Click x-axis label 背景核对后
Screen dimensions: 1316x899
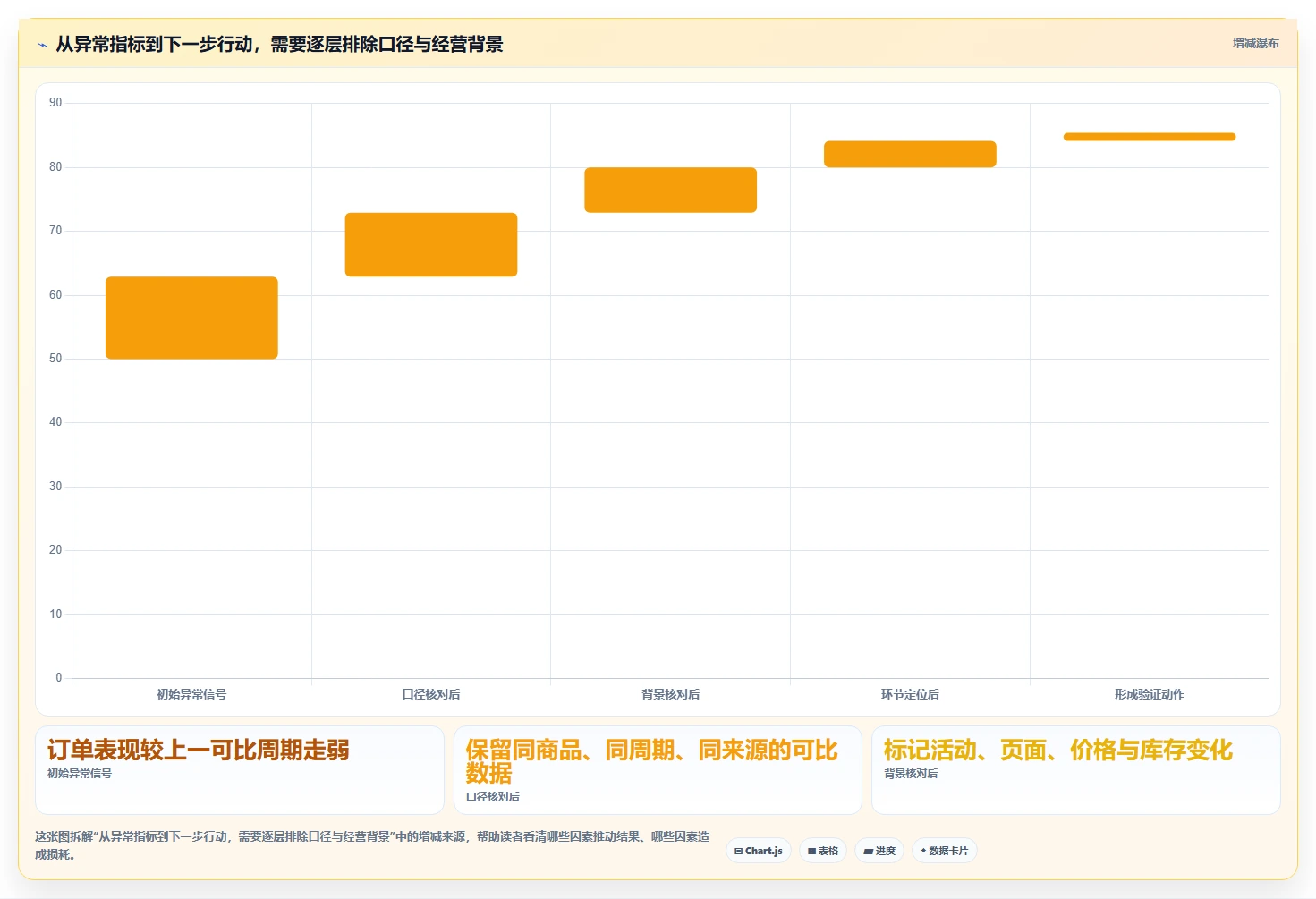click(671, 694)
